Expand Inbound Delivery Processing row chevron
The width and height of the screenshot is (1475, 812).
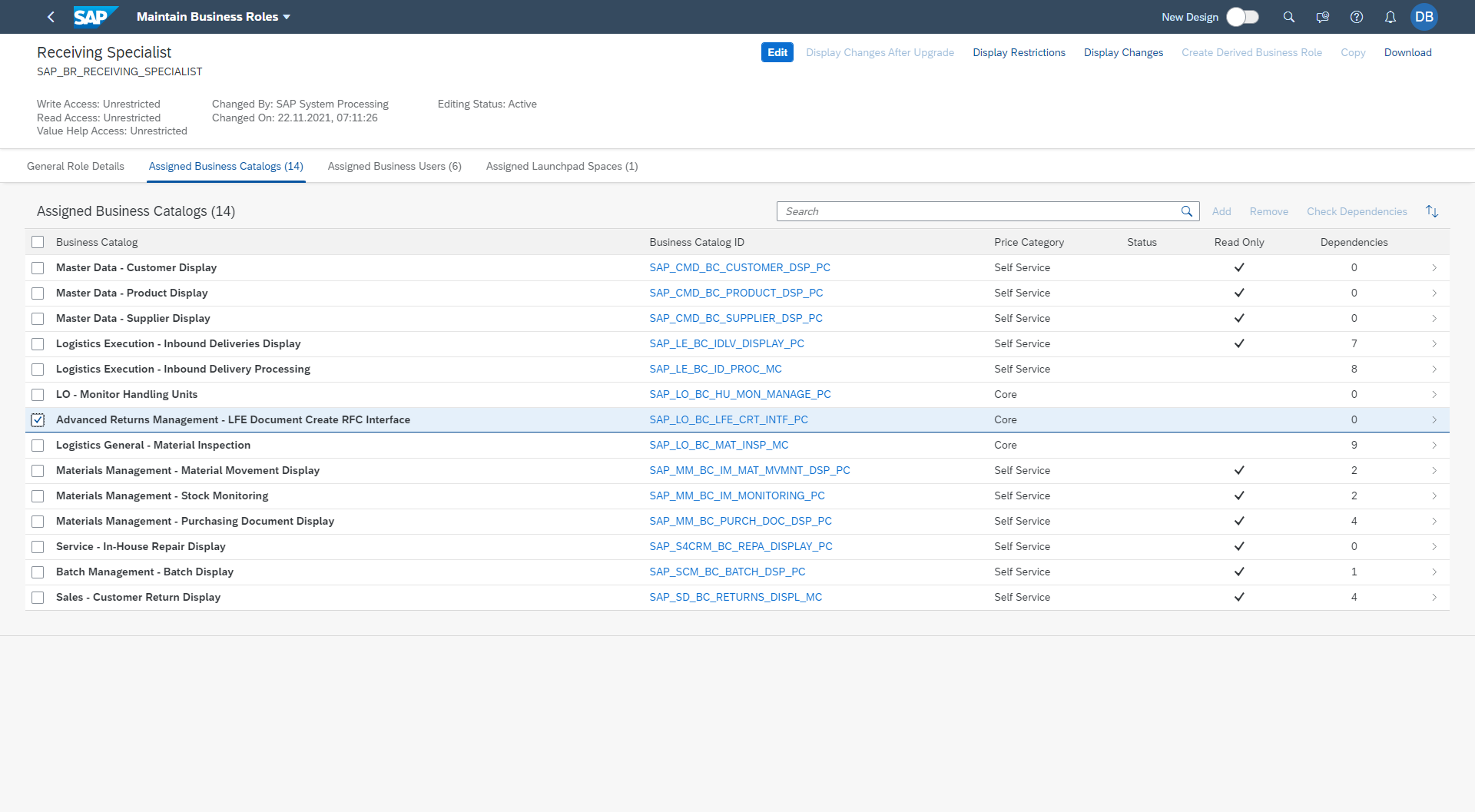tap(1434, 370)
